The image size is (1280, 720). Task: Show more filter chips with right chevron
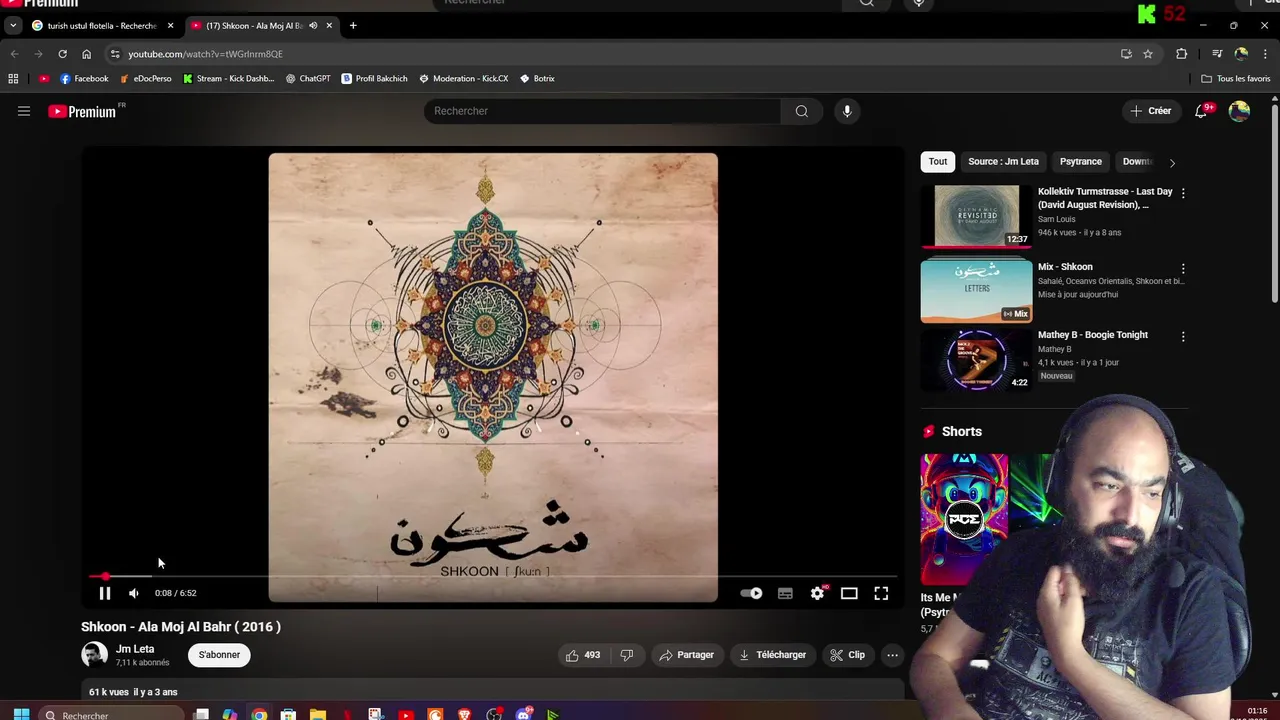tap(1172, 162)
